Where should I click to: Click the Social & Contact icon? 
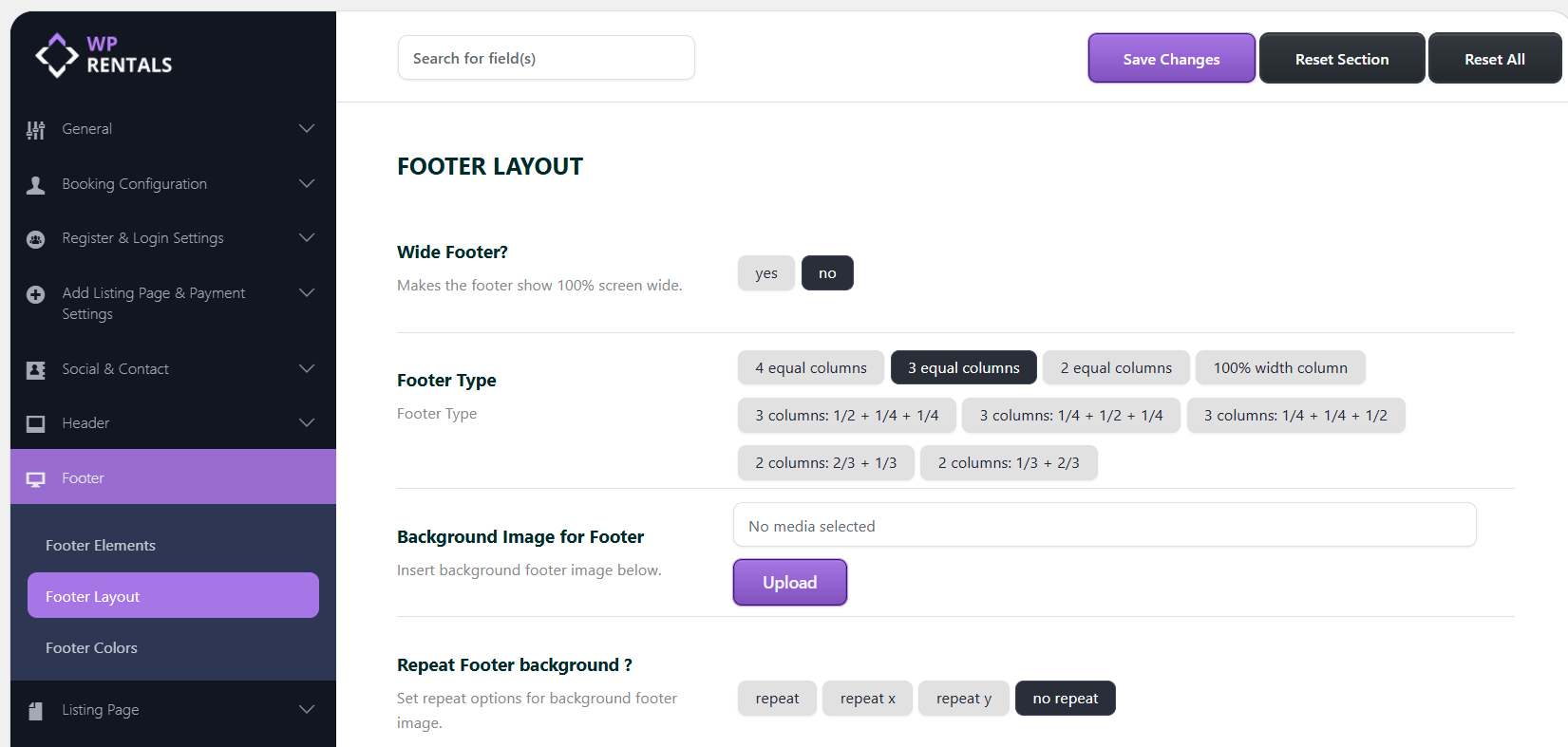36,370
